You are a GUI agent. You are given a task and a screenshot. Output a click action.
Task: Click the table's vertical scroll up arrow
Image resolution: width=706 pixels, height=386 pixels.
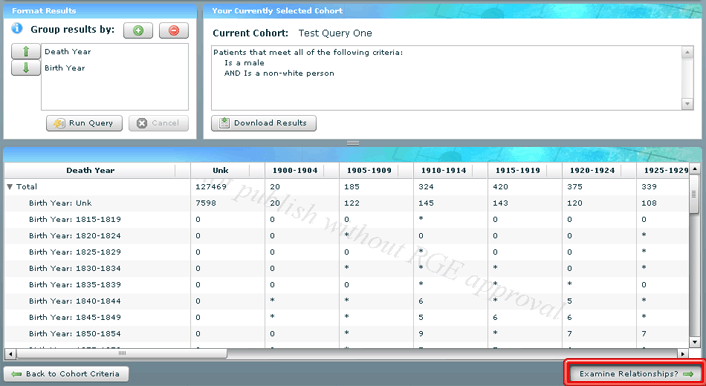[x=694, y=168]
